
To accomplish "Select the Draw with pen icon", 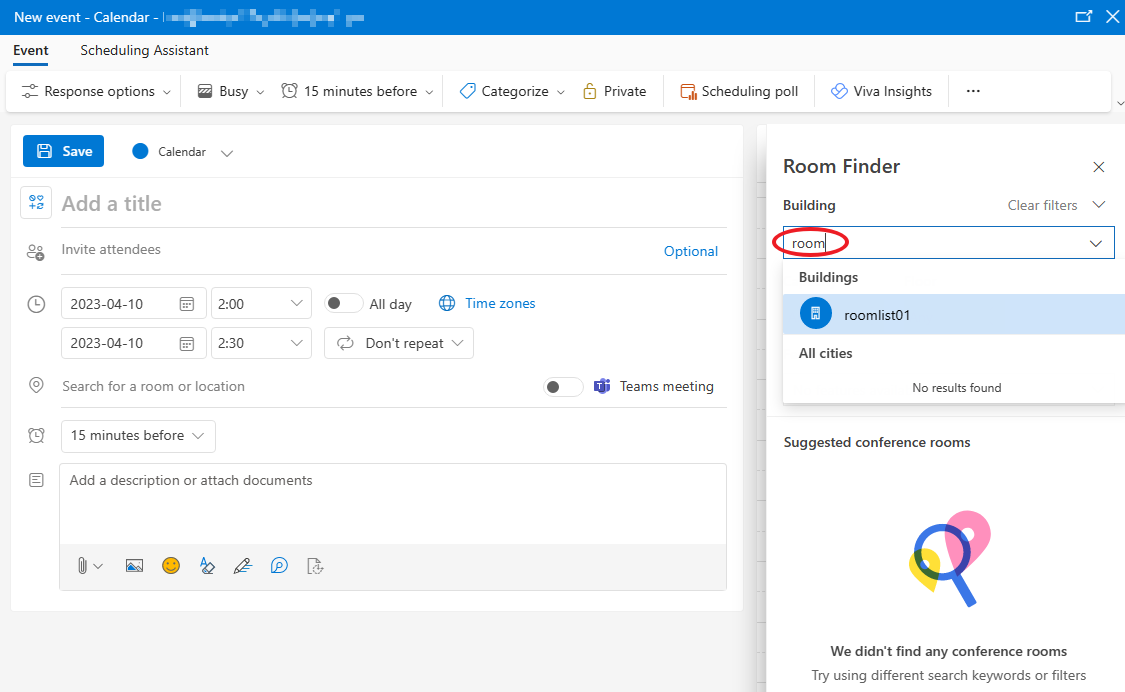I will click(x=243, y=565).
